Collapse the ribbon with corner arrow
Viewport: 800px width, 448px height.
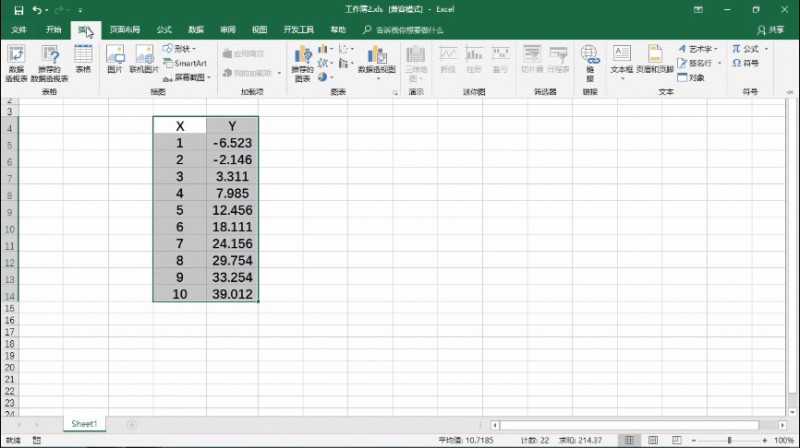(x=790, y=92)
